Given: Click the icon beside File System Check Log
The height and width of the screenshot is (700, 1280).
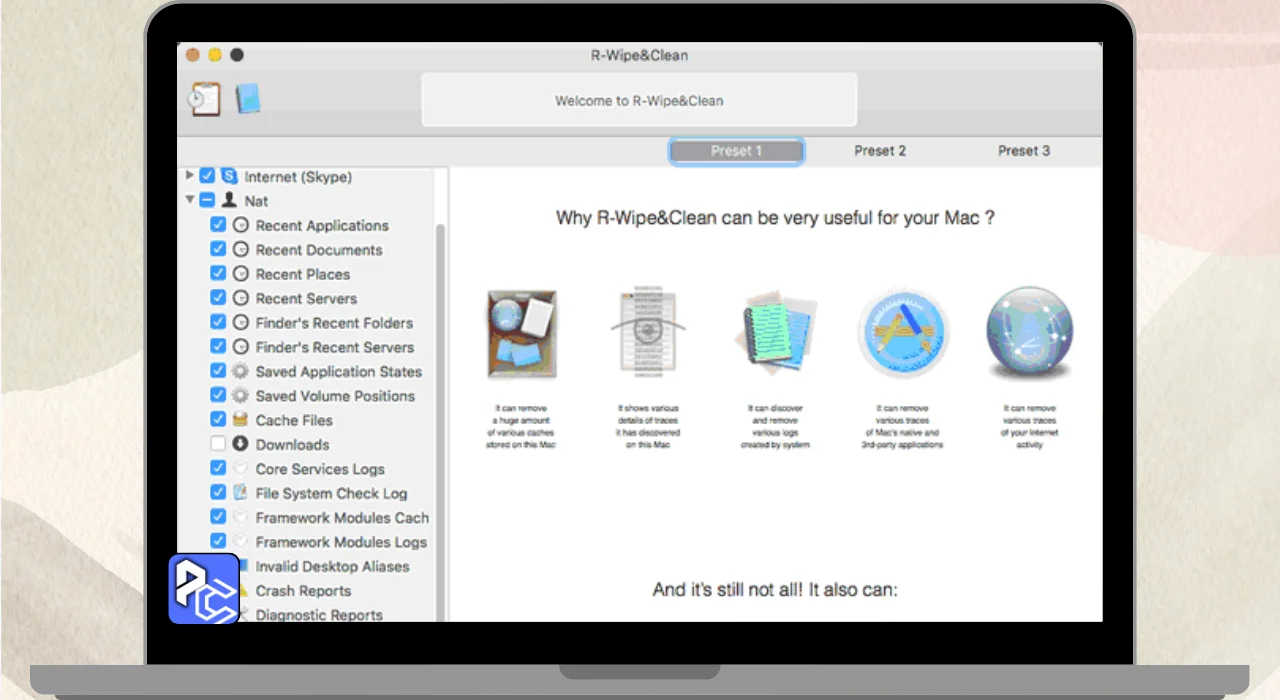Looking at the screenshot, I should coord(240,493).
